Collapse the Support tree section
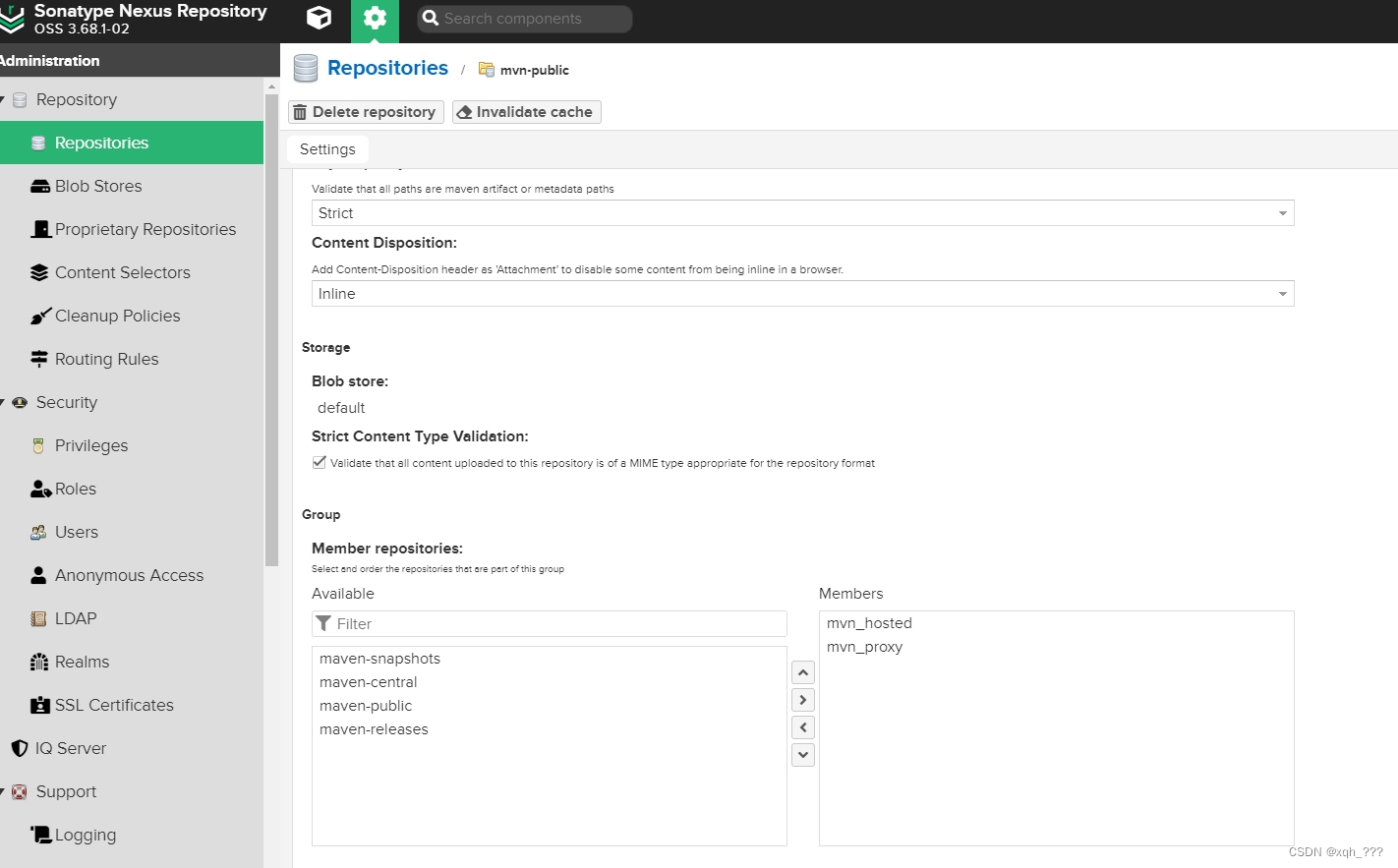 pyautogui.click(x=3, y=792)
